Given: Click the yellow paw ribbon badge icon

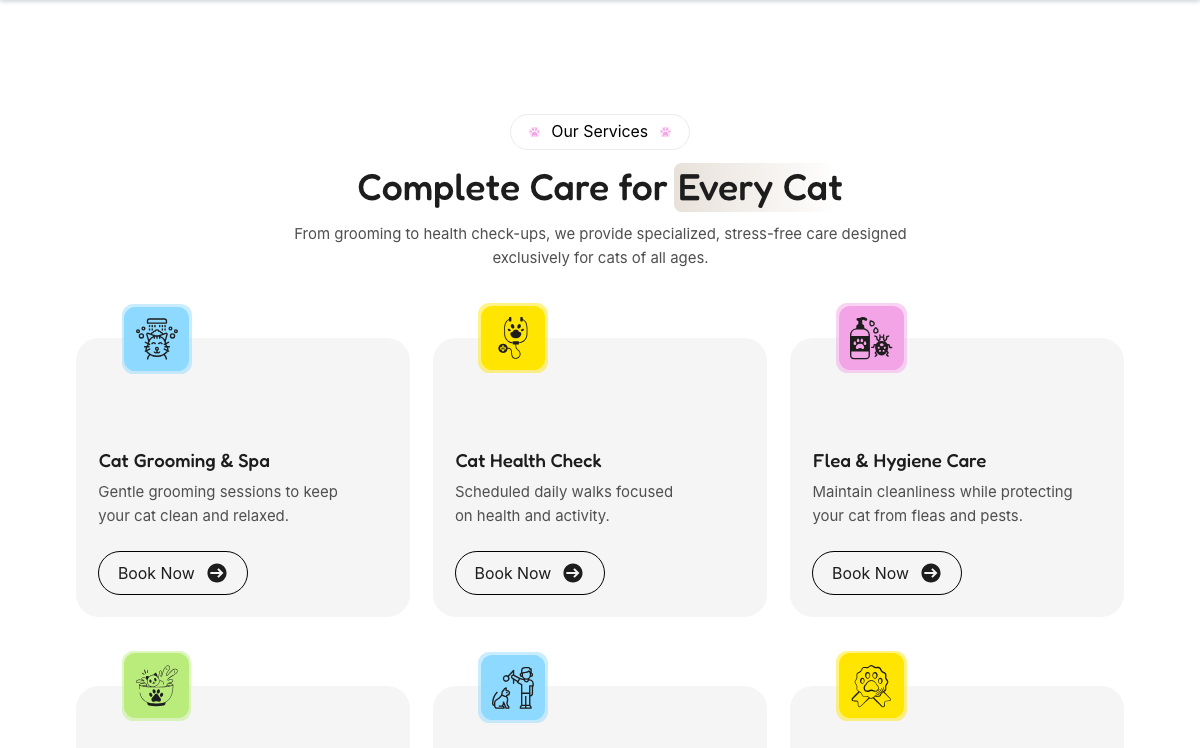Looking at the screenshot, I should pos(871,686).
